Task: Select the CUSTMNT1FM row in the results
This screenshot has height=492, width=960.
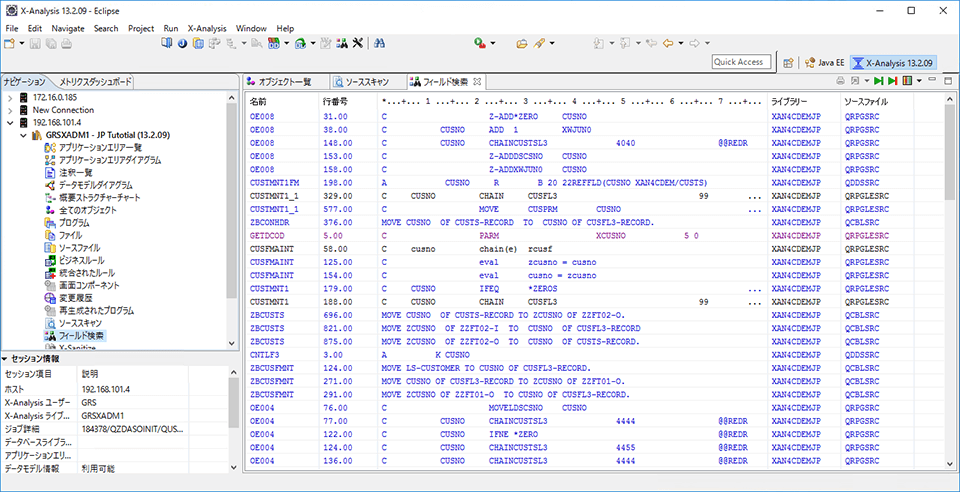Action: 595,182
